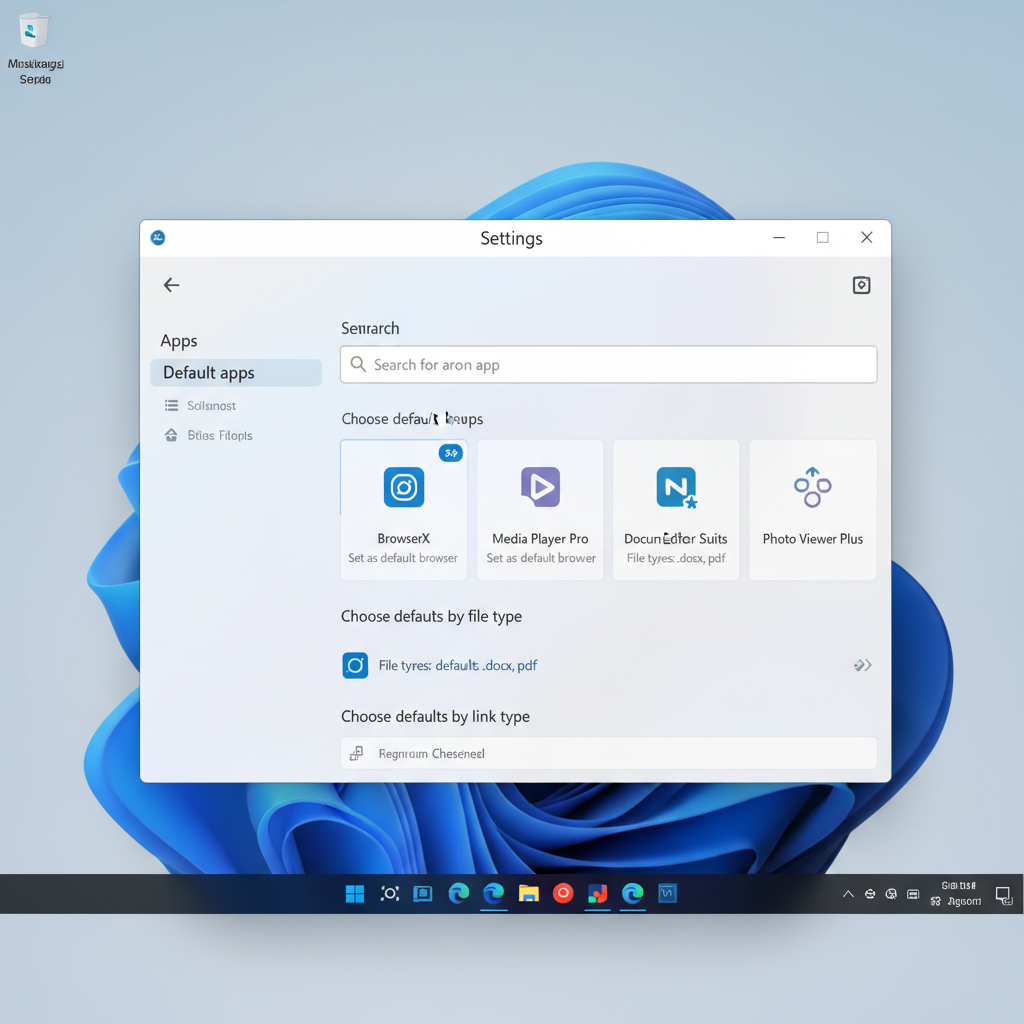The image size is (1024, 1024).
Task: Open the notifications icon at taskbar end
Action: click(1004, 895)
